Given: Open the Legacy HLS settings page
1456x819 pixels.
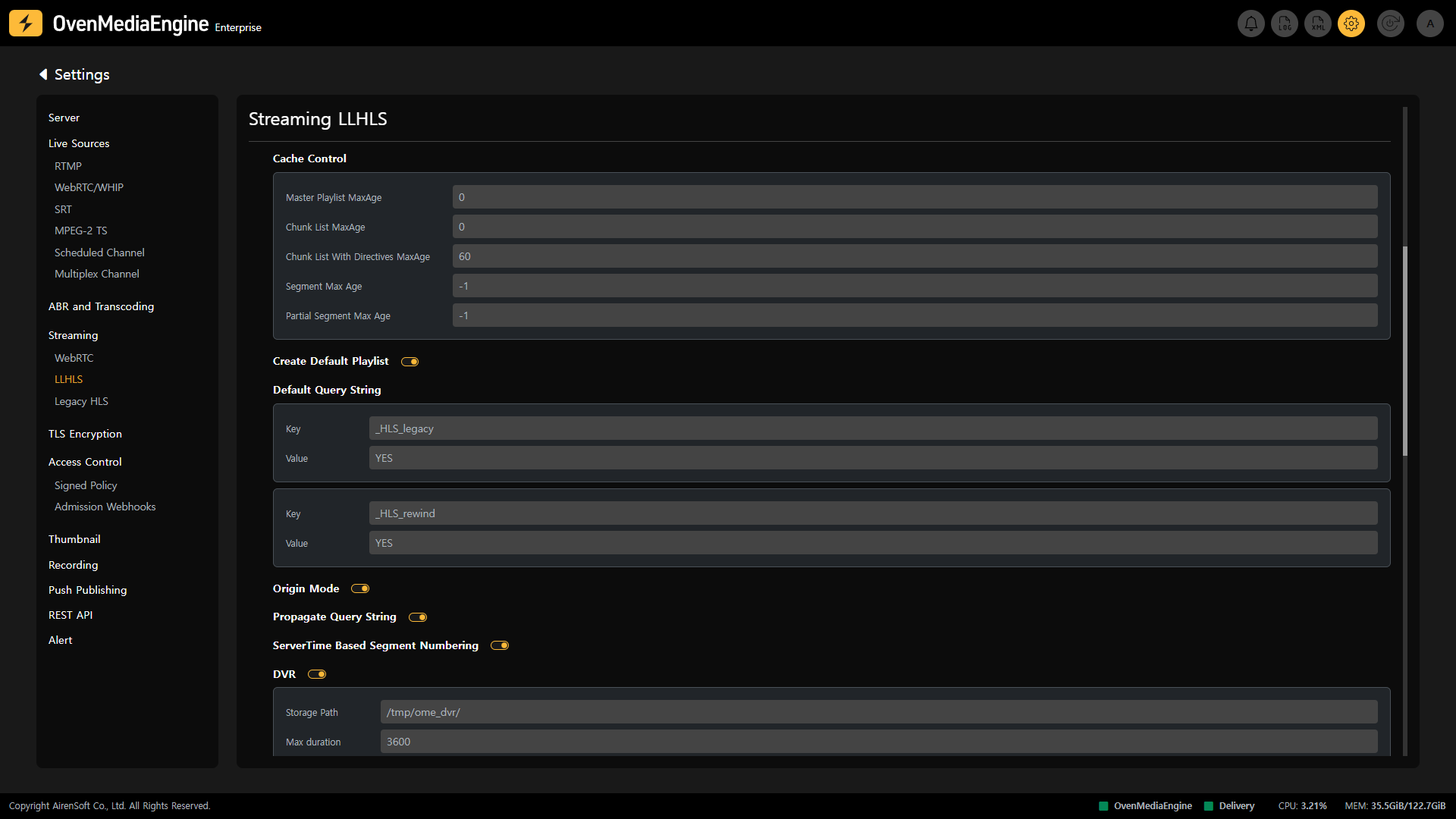Looking at the screenshot, I should [x=81, y=401].
